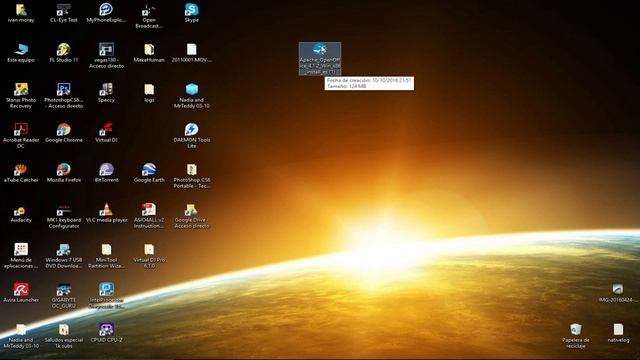Click the Speccy desktop icon
The image size is (640, 360).
(x=106, y=90)
